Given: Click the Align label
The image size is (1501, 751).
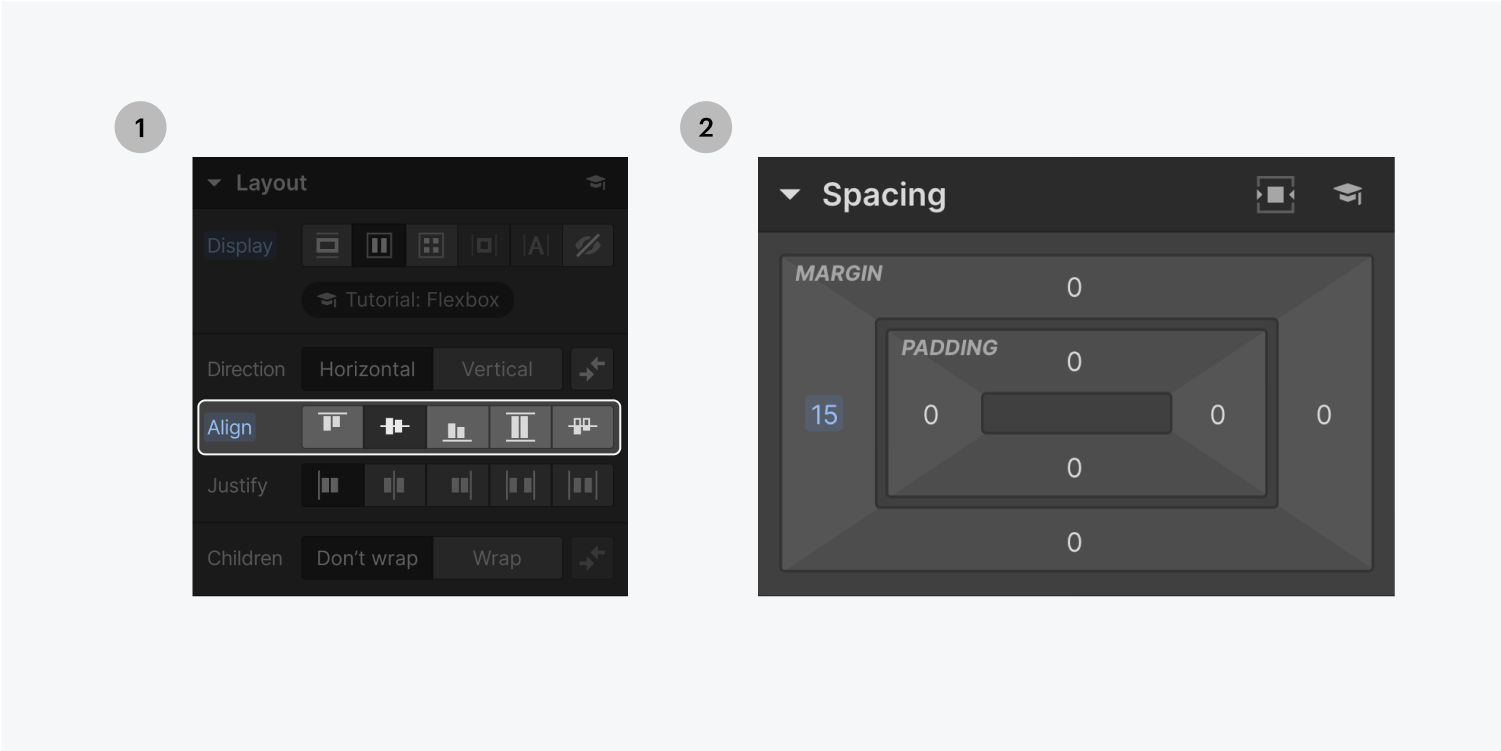Looking at the screenshot, I should (x=229, y=427).
